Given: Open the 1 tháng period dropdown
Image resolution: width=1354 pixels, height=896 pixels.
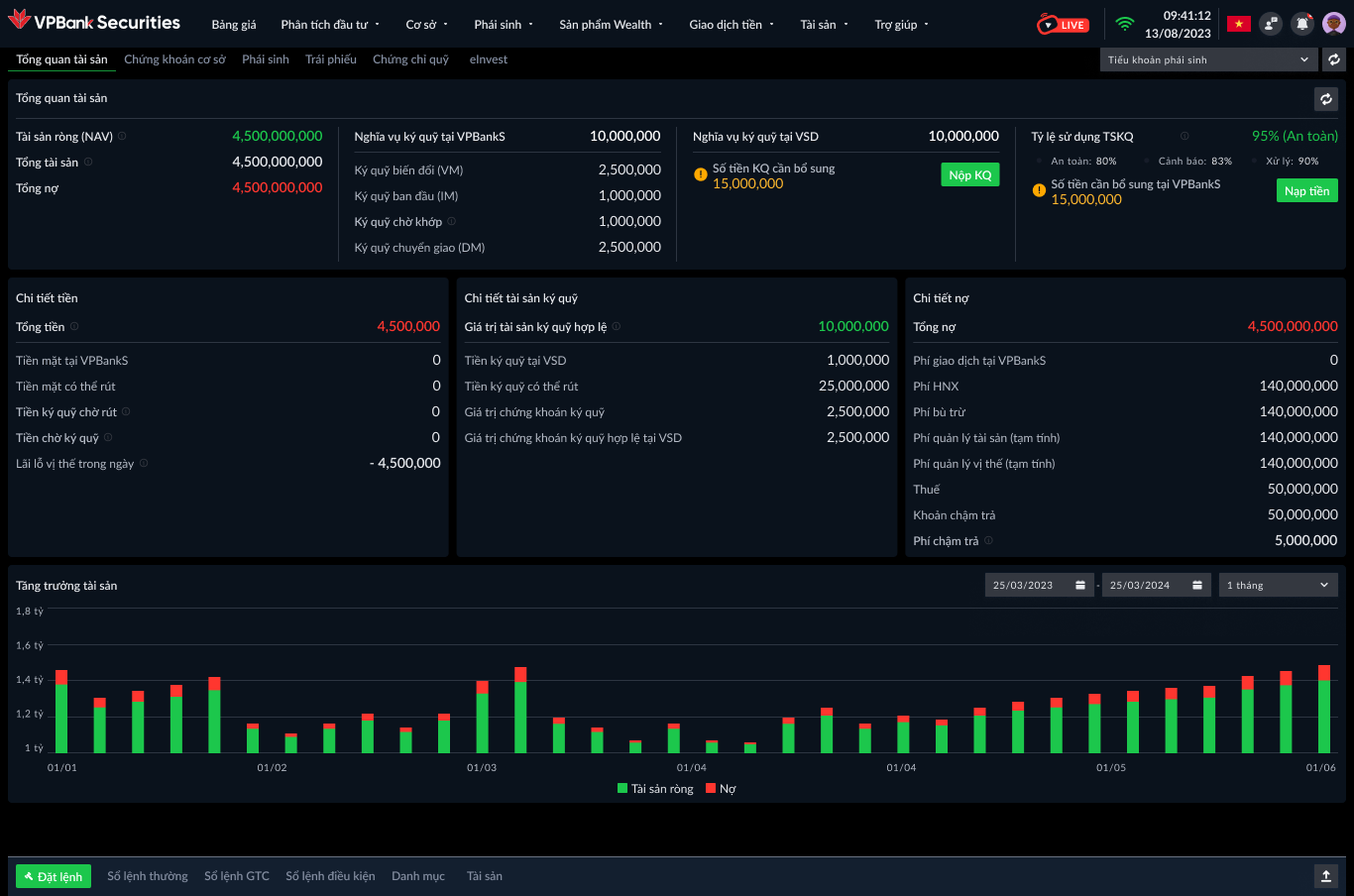Looking at the screenshot, I should point(1278,586).
